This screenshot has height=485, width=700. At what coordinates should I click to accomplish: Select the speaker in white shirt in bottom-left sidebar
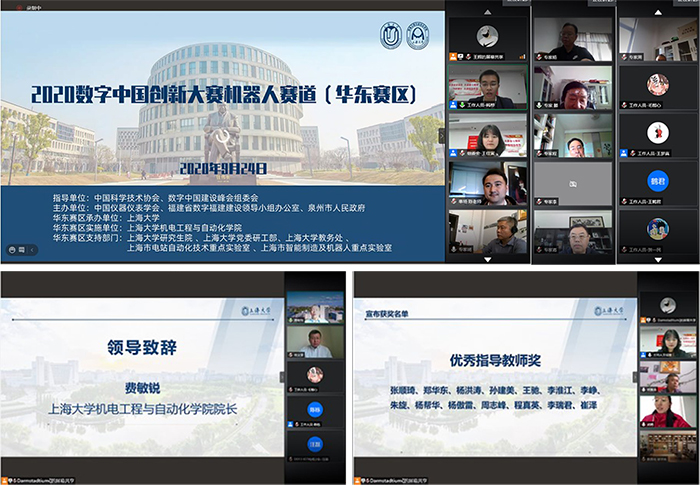click(314, 343)
